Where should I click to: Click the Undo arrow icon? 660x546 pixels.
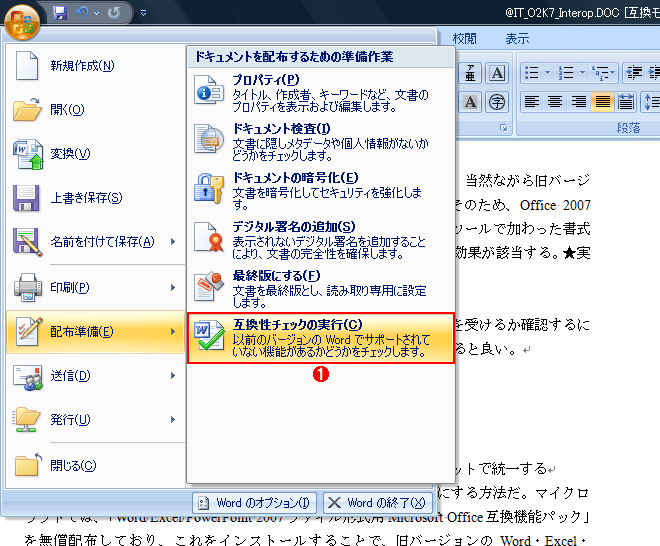point(82,13)
